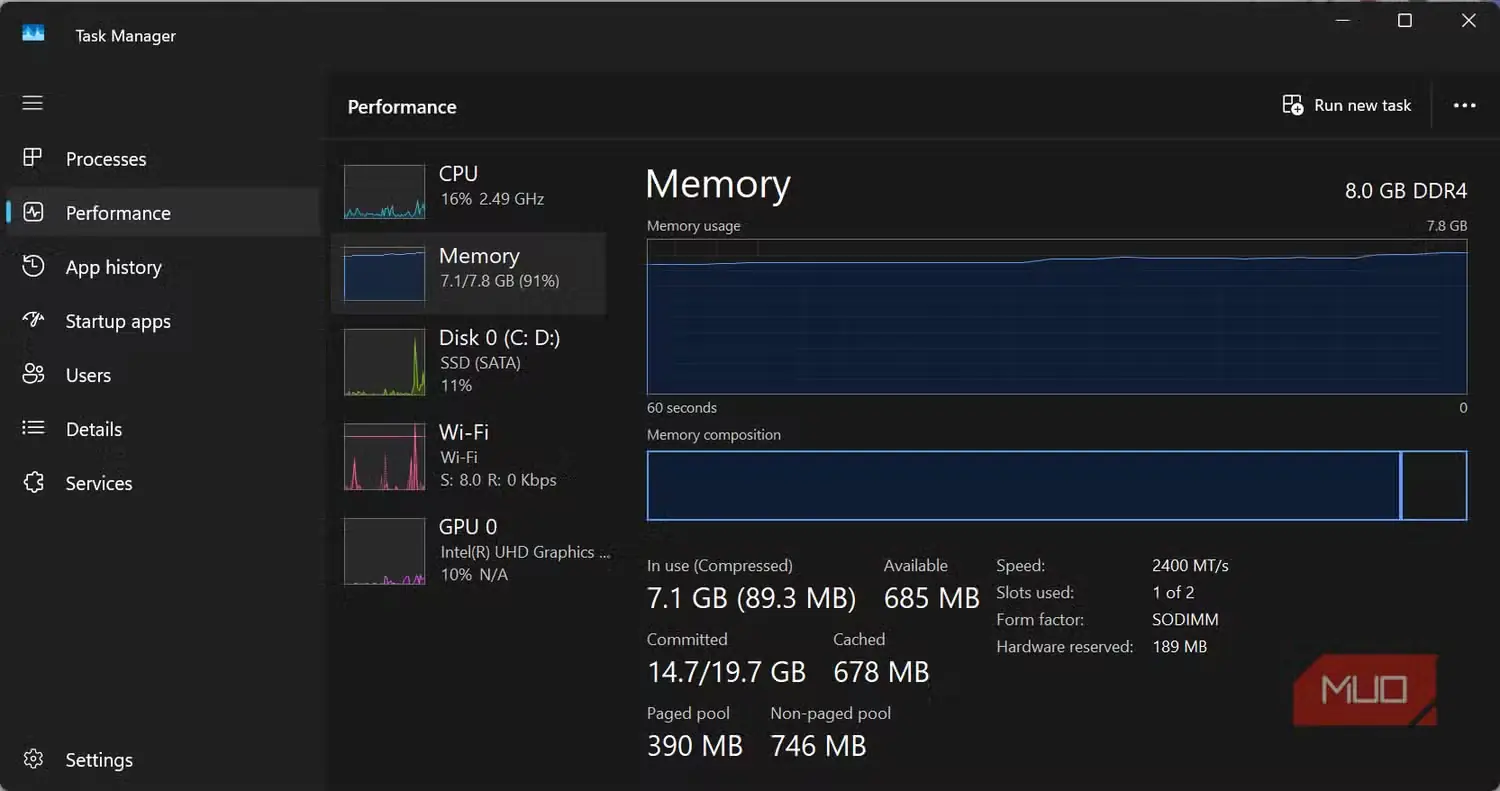Open the Services page label
The height and width of the screenshot is (791, 1500).
tap(99, 483)
